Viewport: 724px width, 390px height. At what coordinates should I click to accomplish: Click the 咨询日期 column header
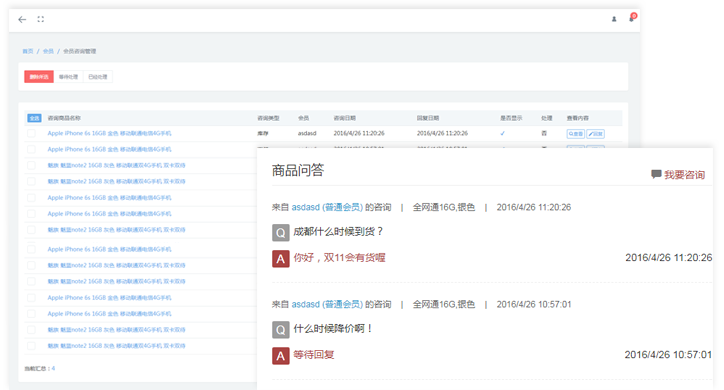344,118
